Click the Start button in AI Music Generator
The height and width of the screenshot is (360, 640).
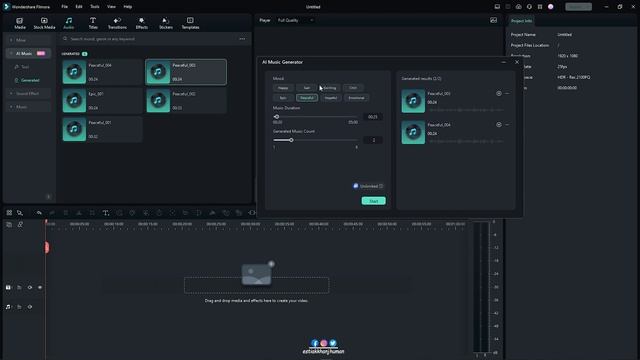(373, 201)
